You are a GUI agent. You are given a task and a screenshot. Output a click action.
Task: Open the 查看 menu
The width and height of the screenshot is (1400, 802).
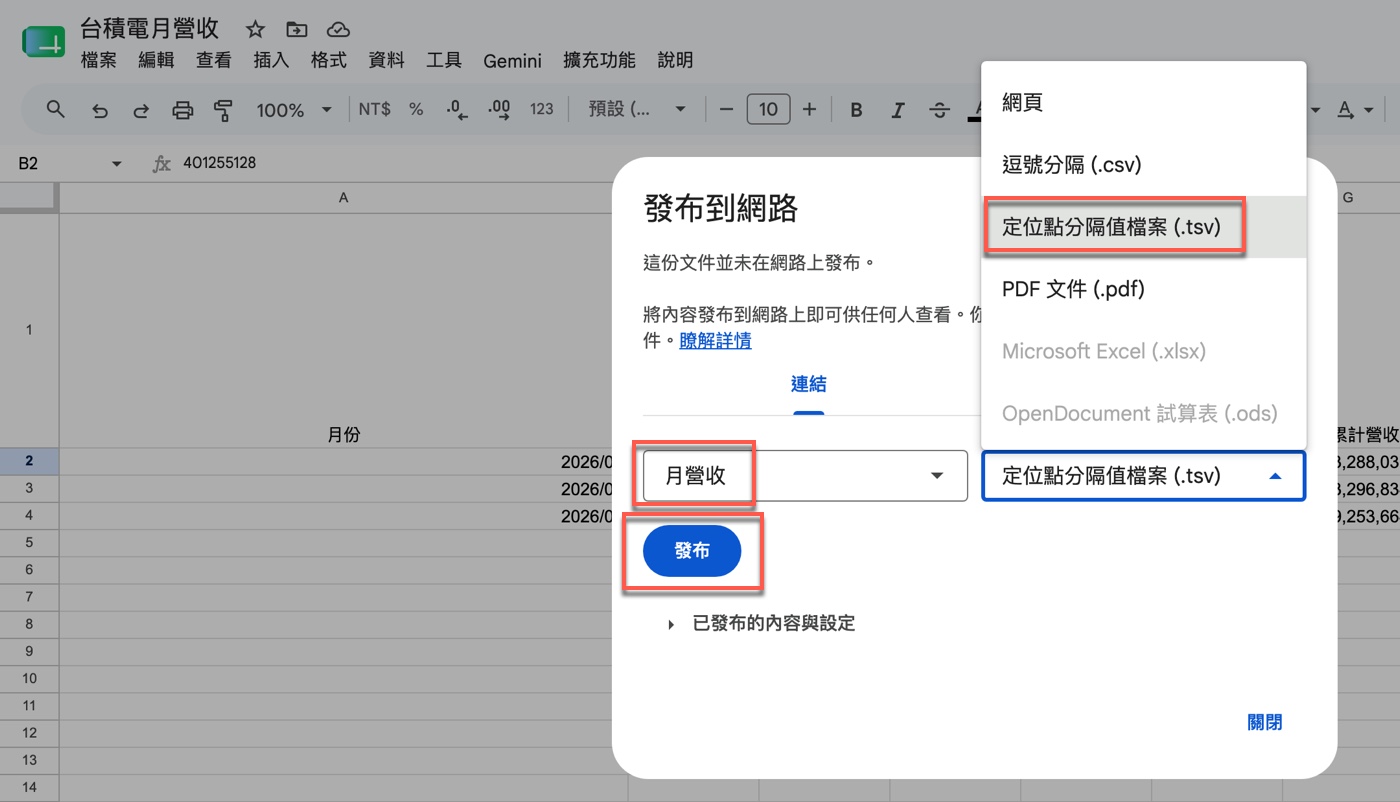[213, 60]
